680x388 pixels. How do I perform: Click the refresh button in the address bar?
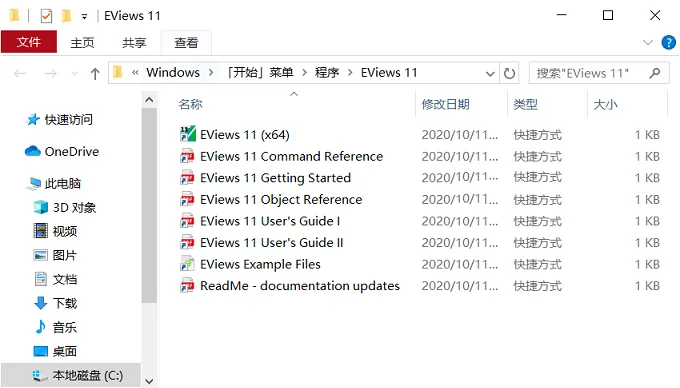(x=510, y=73)
